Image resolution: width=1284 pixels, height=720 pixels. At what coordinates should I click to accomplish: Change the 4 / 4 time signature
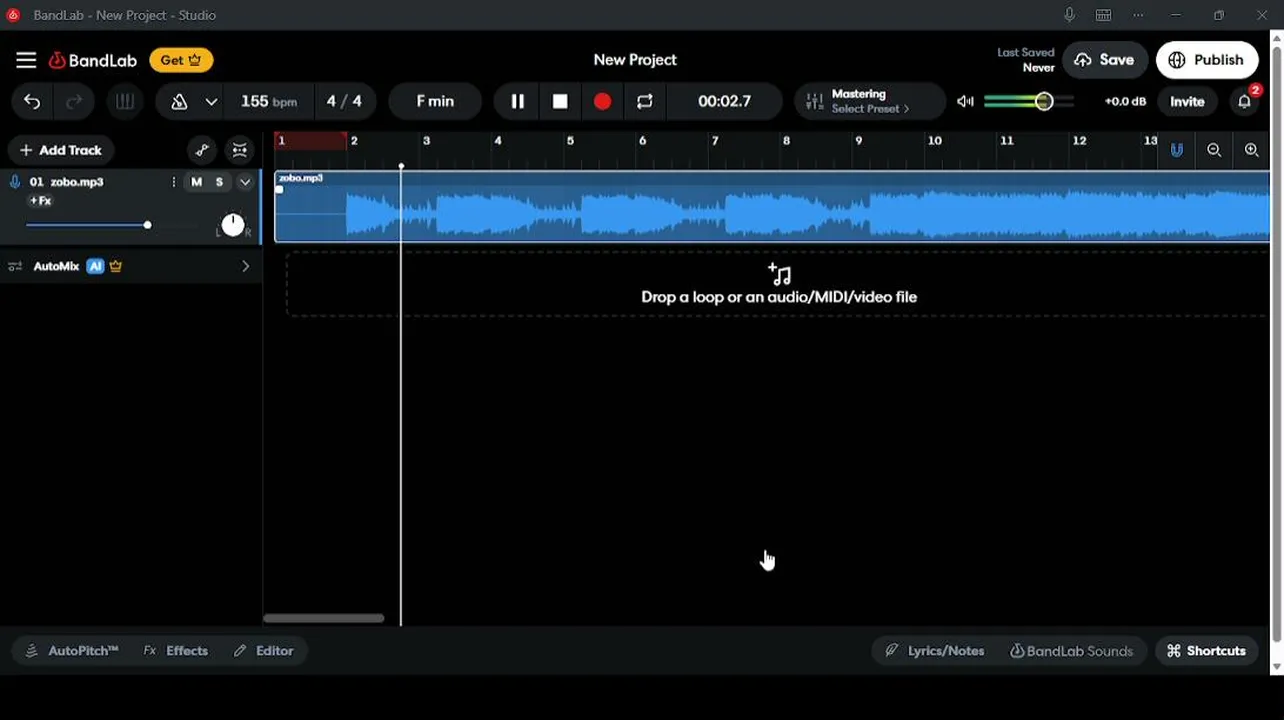(344, 101)
